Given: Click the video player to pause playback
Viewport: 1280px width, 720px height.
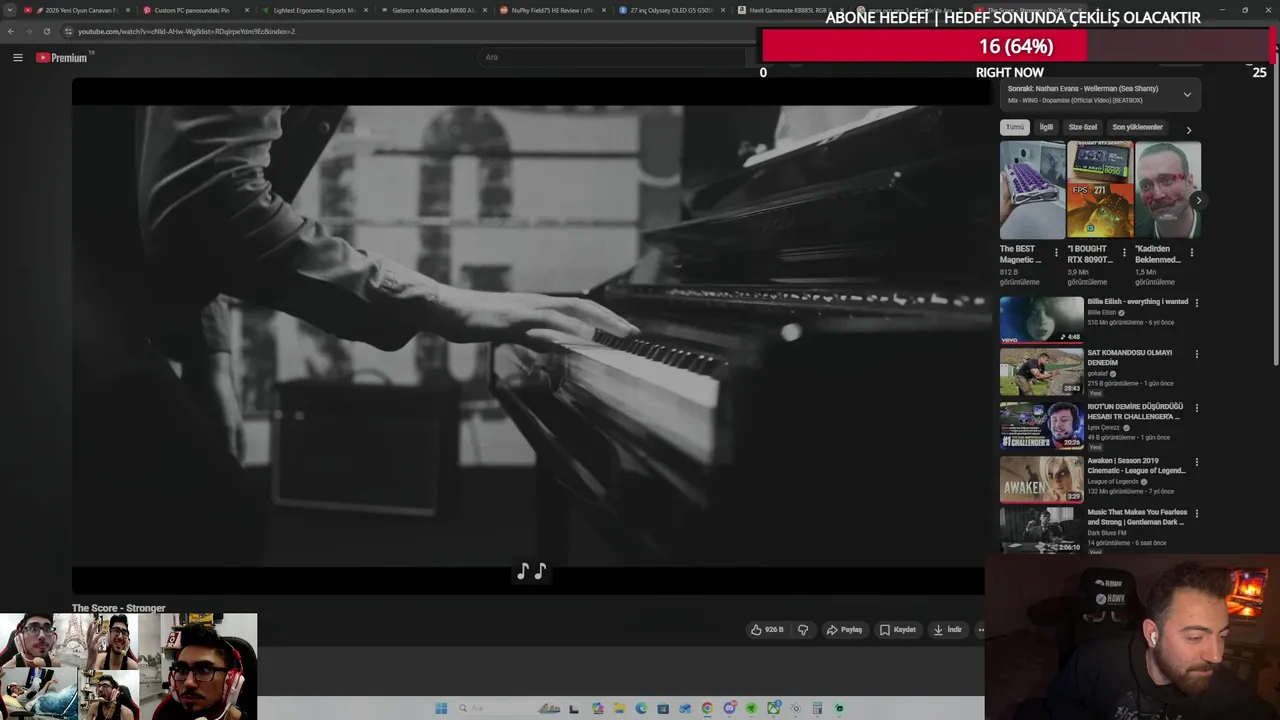Looking at the screenshot, I should 530,335.
